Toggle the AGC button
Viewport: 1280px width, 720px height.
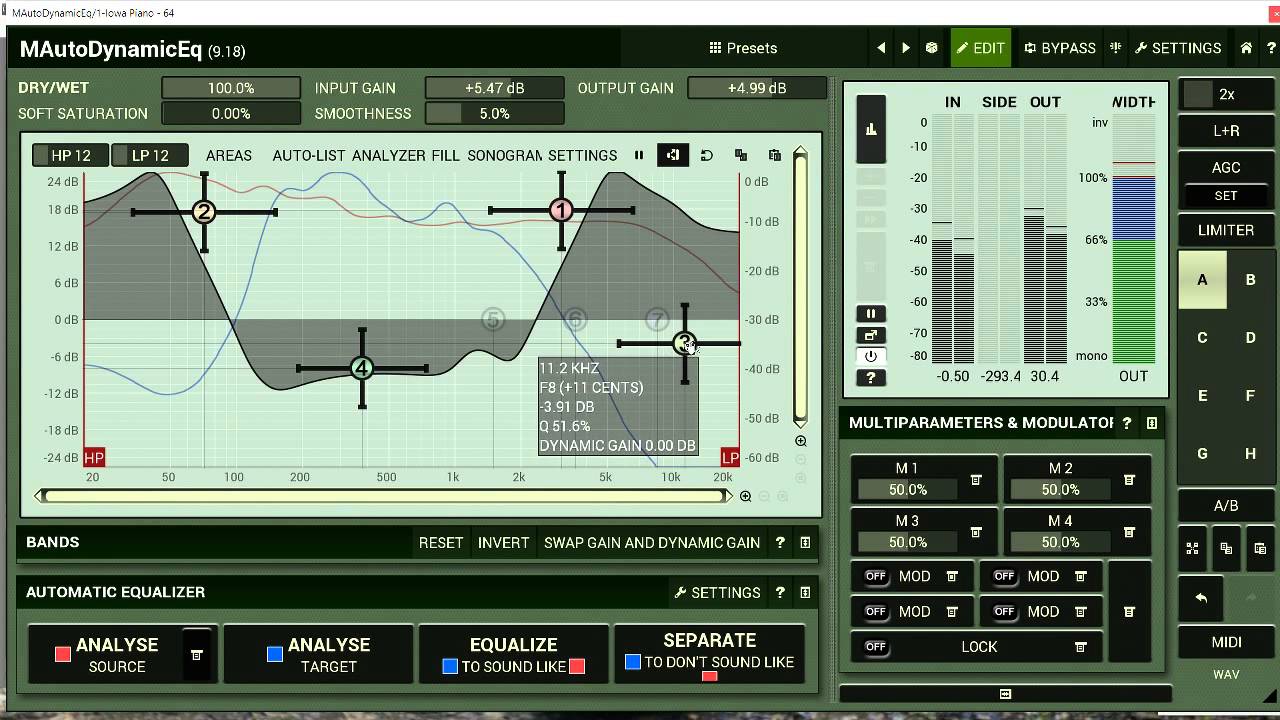point(1226,167)
